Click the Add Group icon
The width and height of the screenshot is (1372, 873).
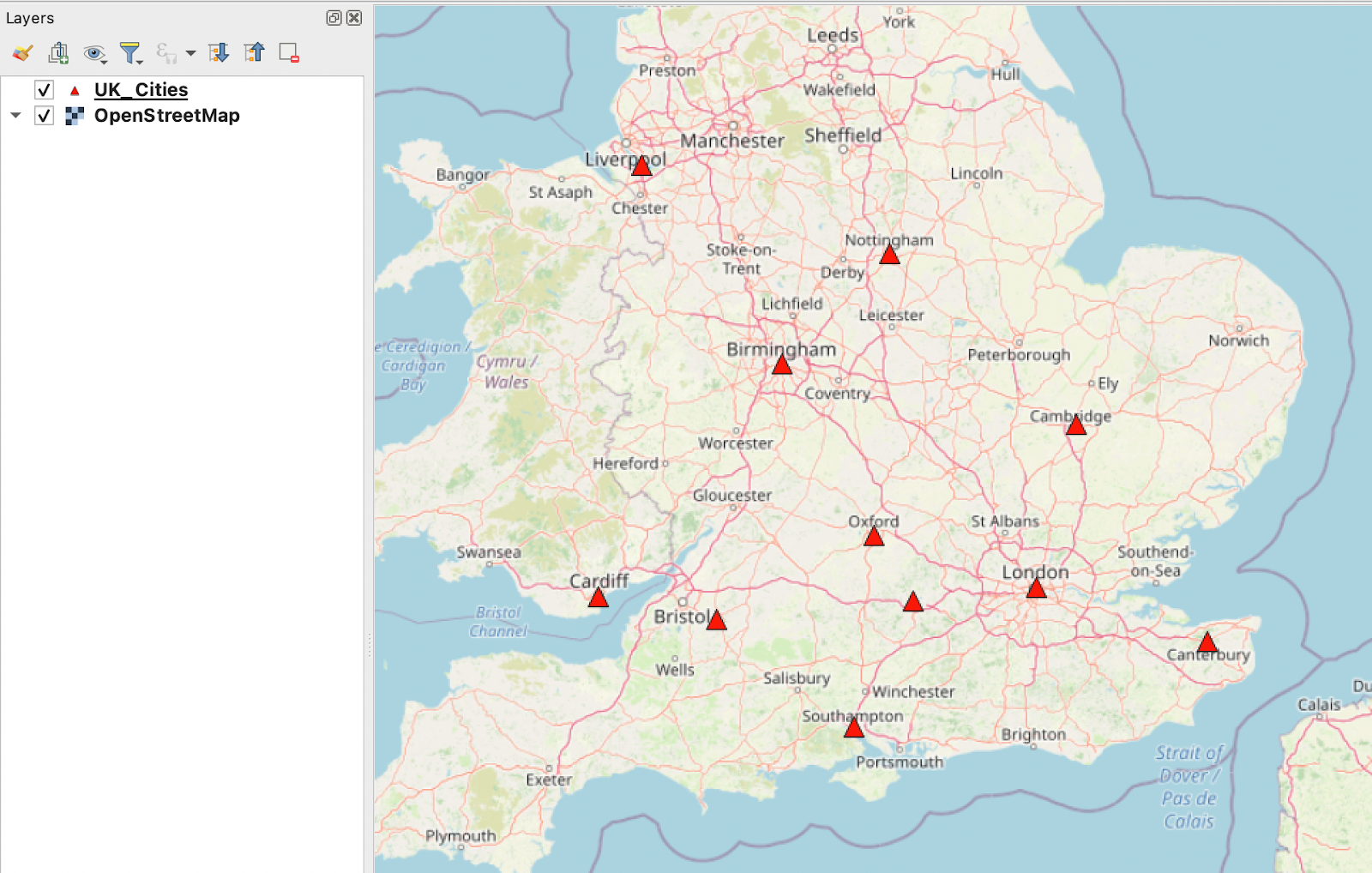click(x=58, y=53)
